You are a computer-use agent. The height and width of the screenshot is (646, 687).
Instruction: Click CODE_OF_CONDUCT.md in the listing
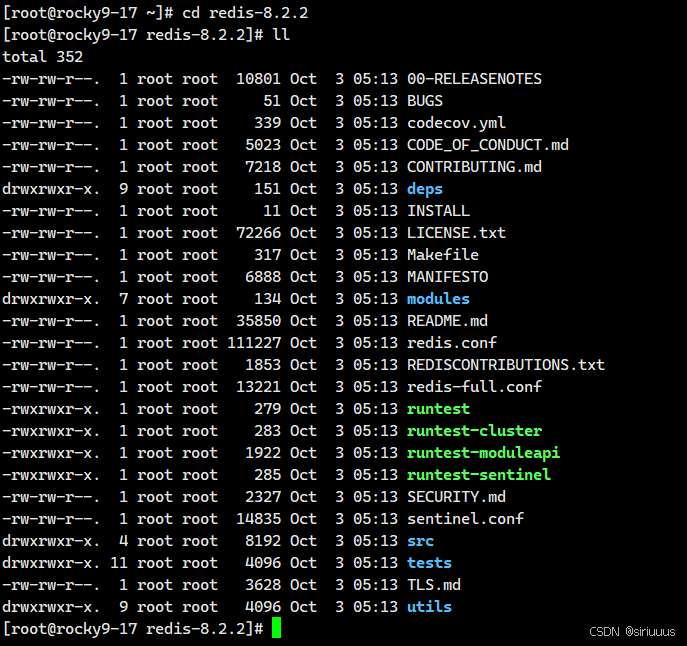(x=488, y=145)
